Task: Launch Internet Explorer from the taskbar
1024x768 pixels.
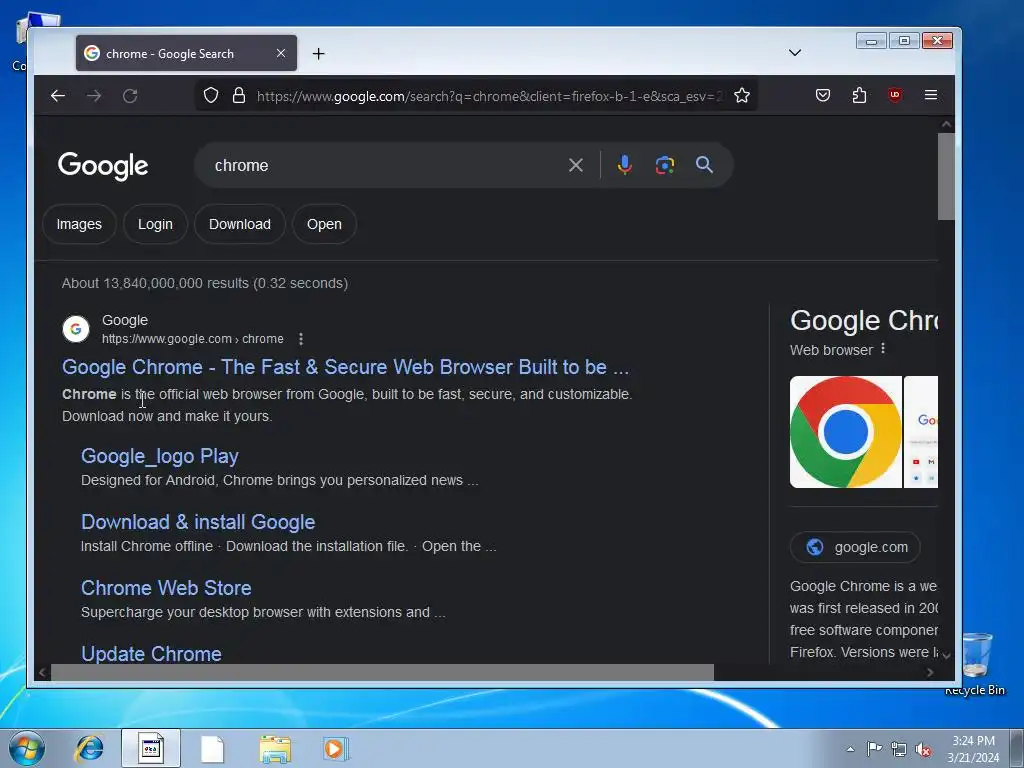Action: coord(89,748)
